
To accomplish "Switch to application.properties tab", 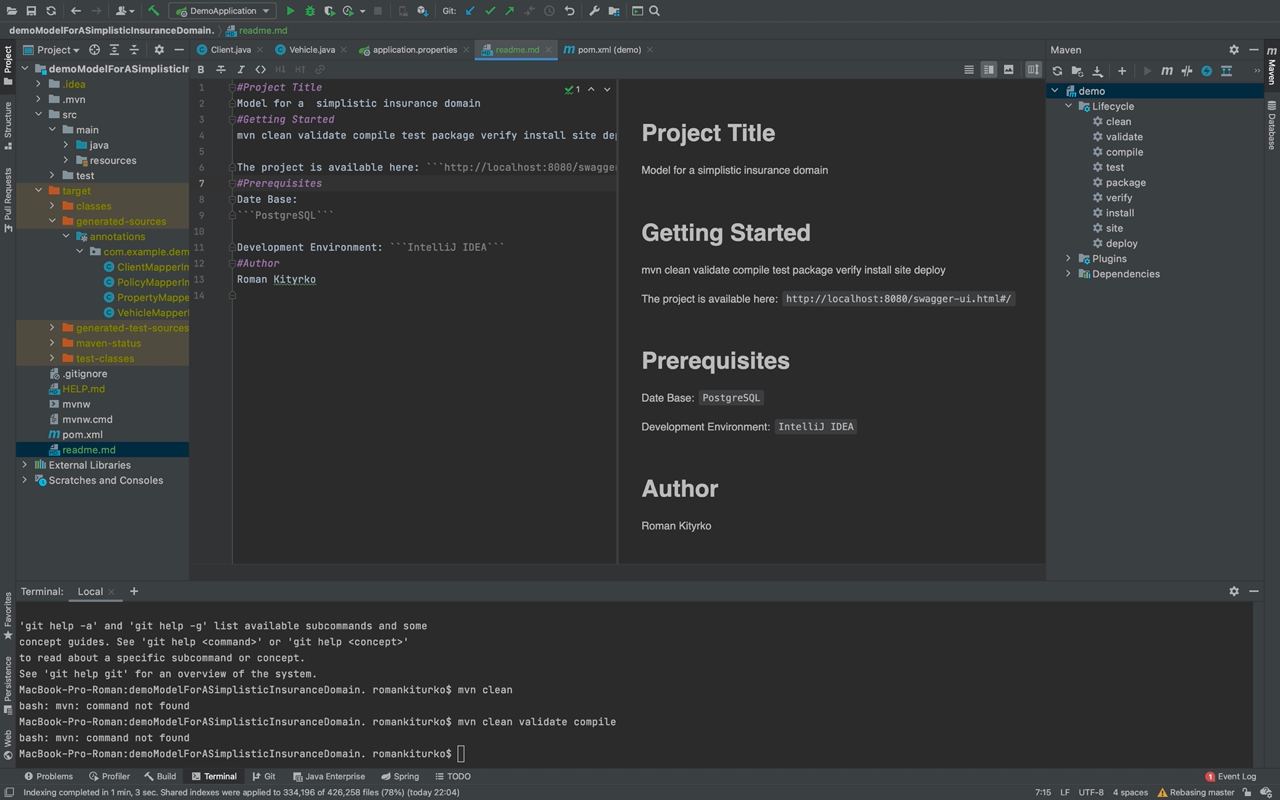I will [414, 49].
